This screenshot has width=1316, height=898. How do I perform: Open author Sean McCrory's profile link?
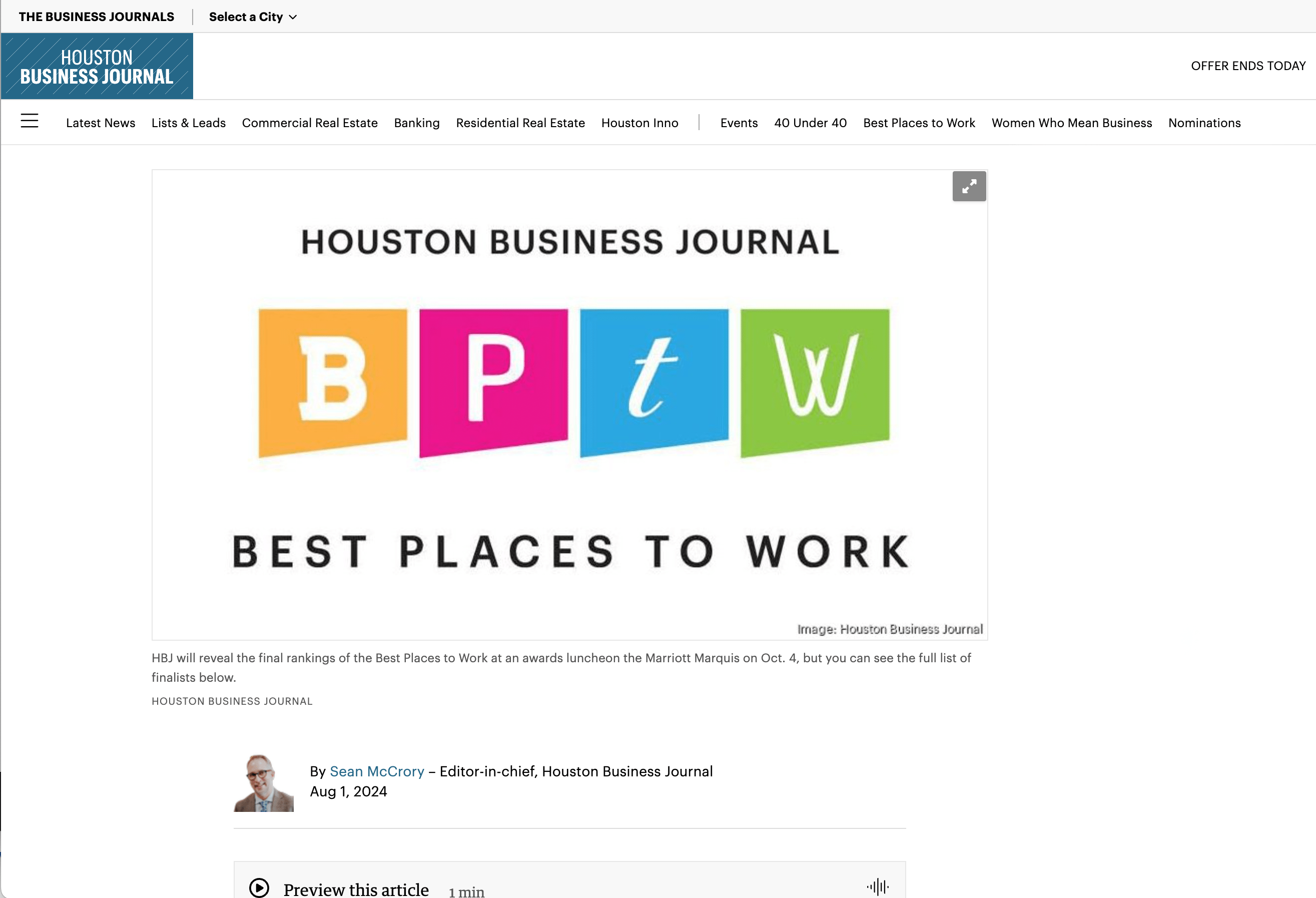(377, 771)
